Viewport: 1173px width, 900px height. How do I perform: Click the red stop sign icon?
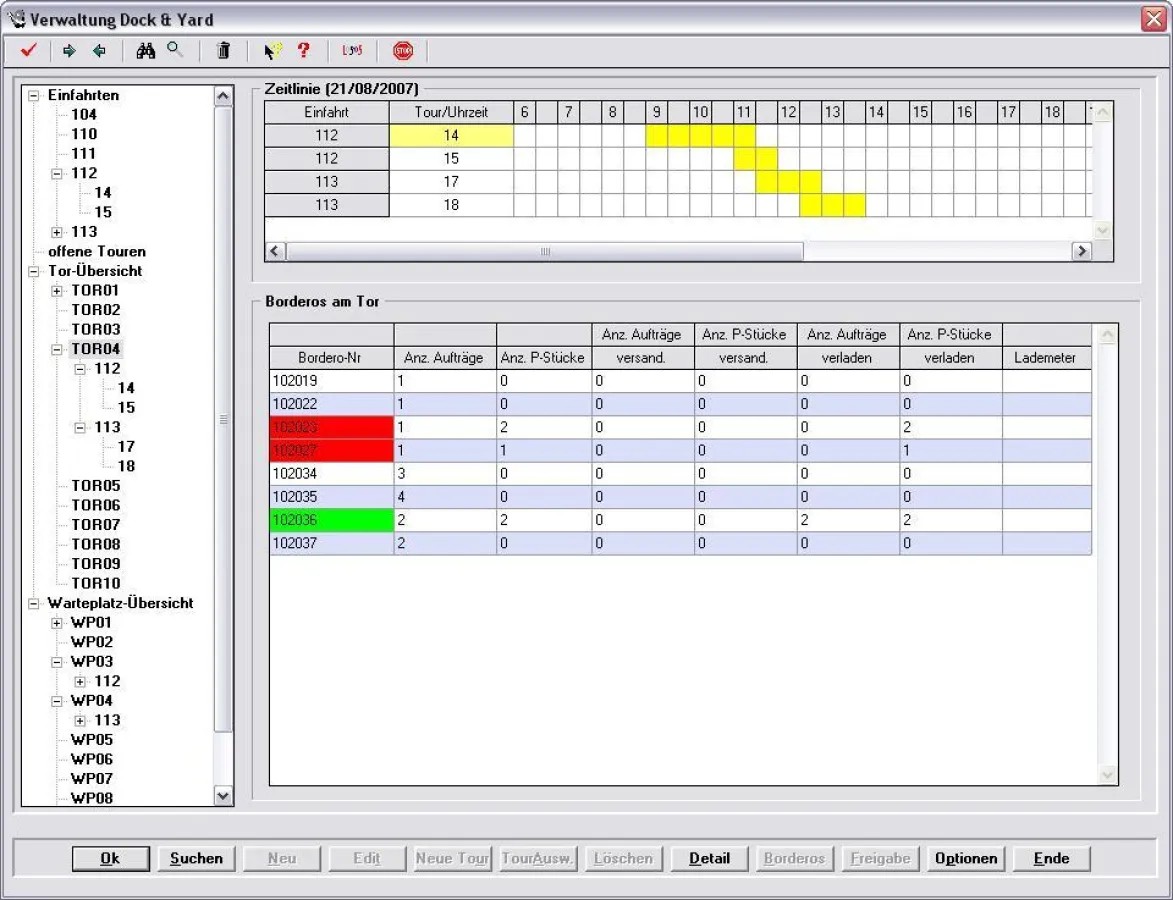[403, 51]
